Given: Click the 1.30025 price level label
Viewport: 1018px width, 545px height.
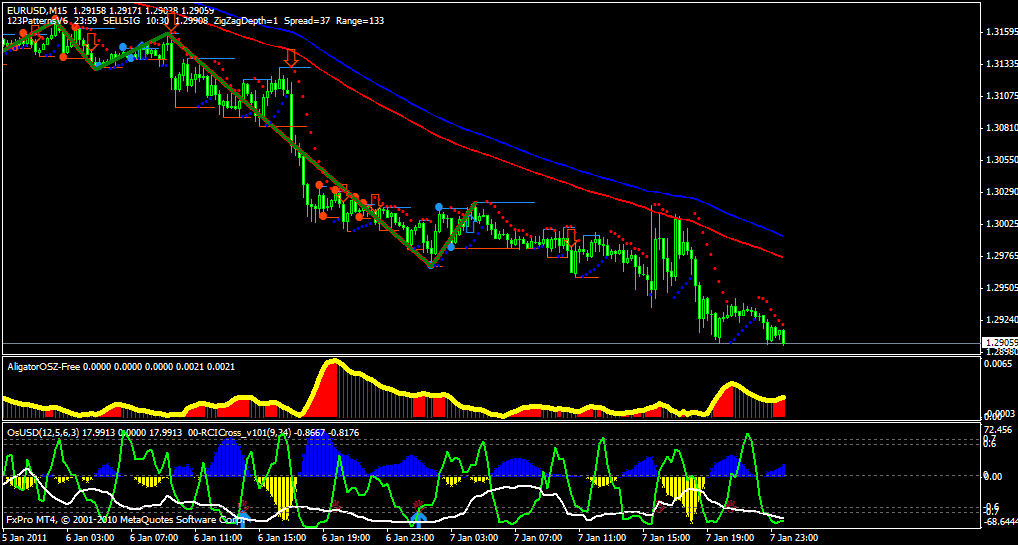Looking at the screenshot, I should 1000,224.
